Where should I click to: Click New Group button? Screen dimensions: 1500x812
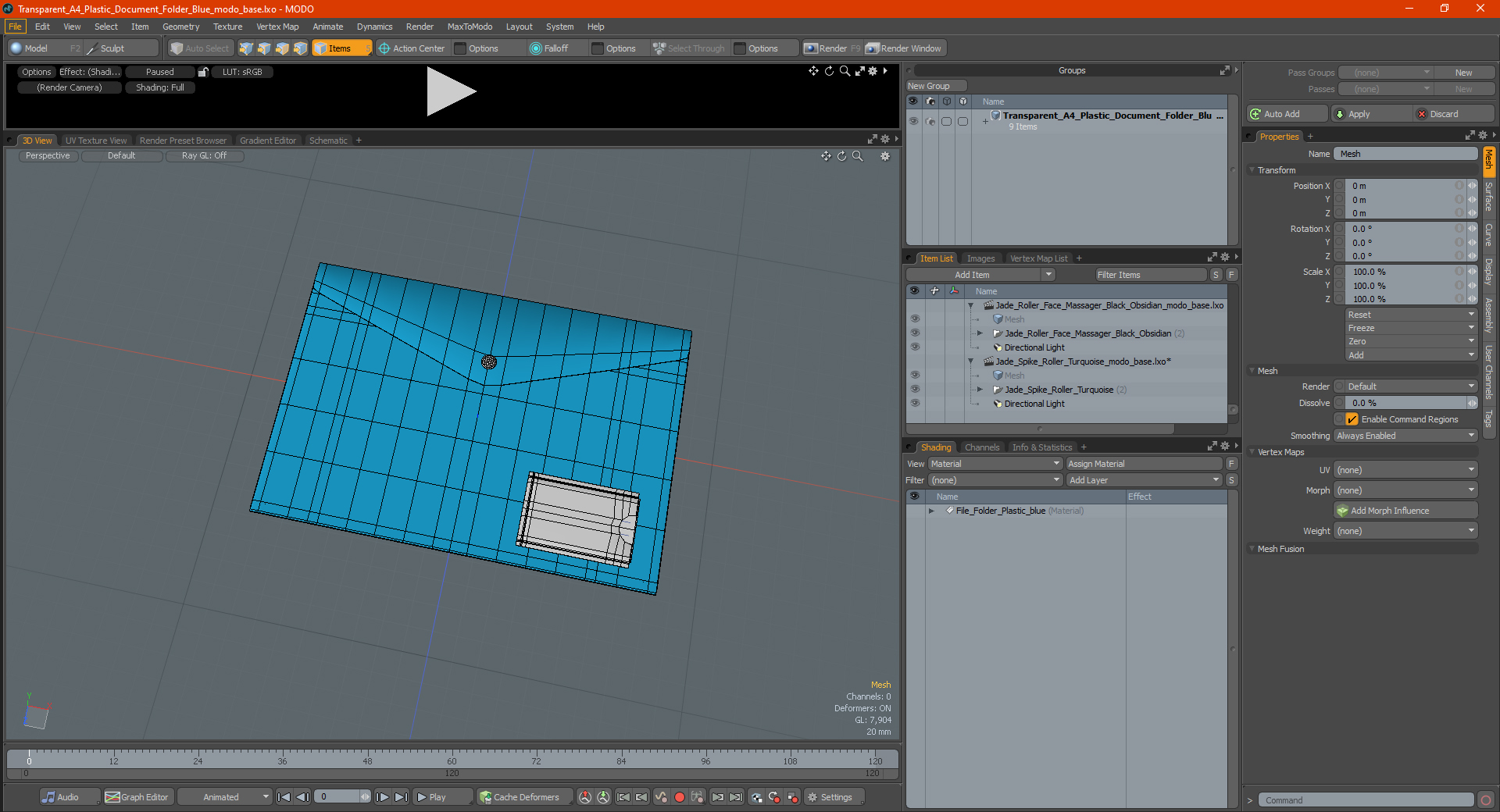click(936, 86)
